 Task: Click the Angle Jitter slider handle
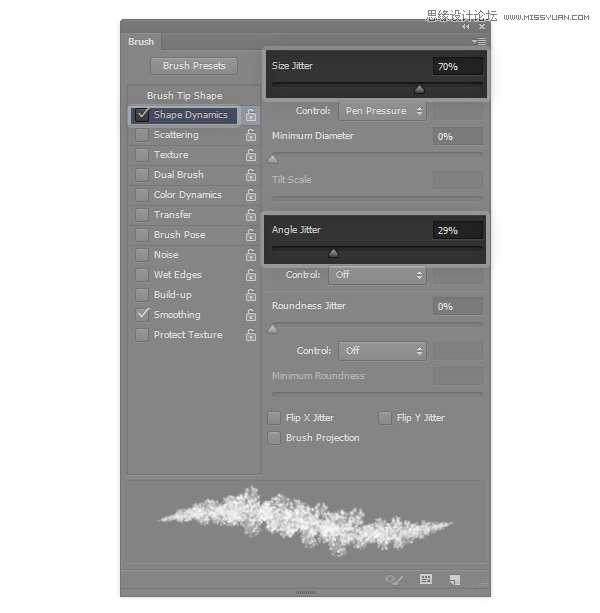tap(333, 253)
